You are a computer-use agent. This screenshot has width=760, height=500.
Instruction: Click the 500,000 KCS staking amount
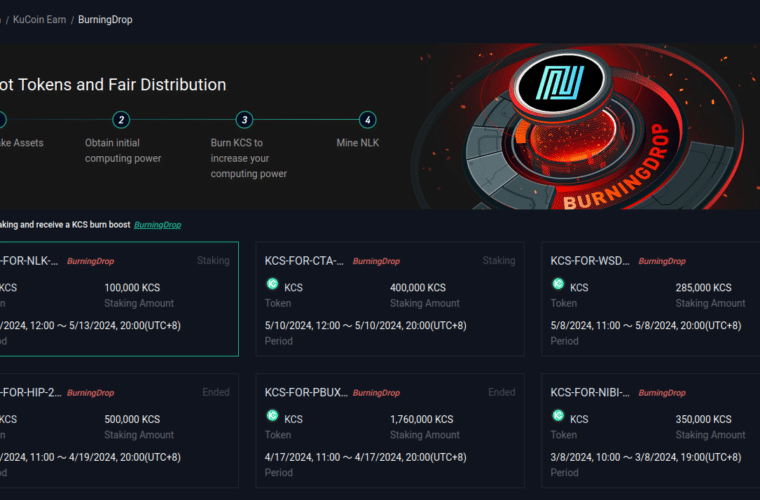132,420
